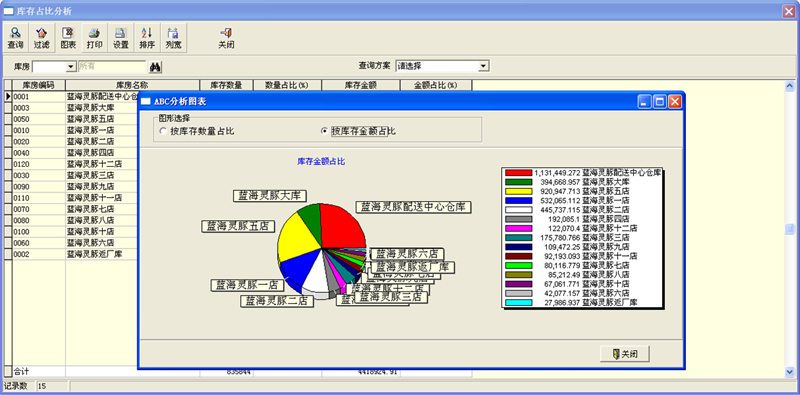Screen dimensions: 800x395
Task: Click the 库房编码 column header
Action: [39, 85]
